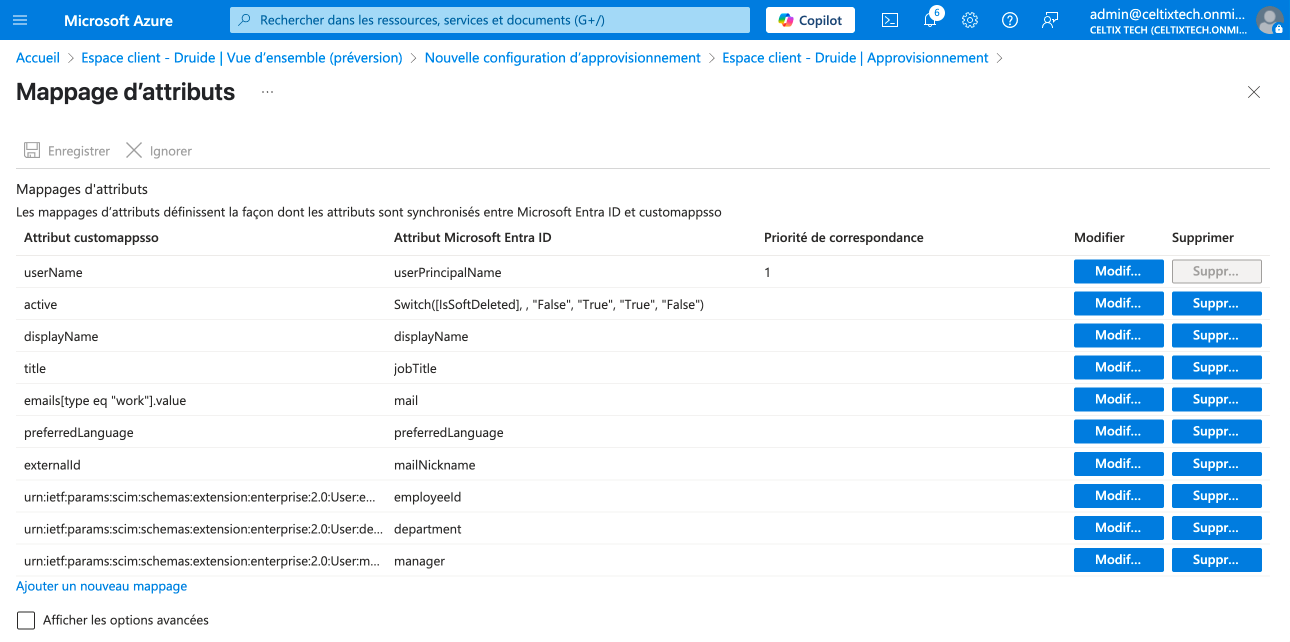Image resolution: width=1290 pixels, height=642 pixels.
Task: Open the feedback icon in the header
Action: pyautogui.click(x=1049, y=20)
